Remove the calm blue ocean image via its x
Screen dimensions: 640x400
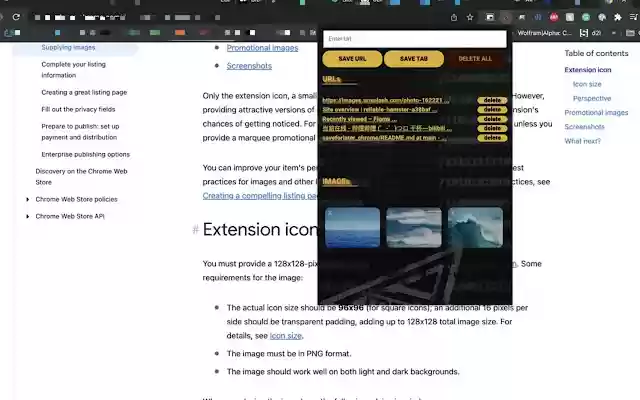click(330, 213)
